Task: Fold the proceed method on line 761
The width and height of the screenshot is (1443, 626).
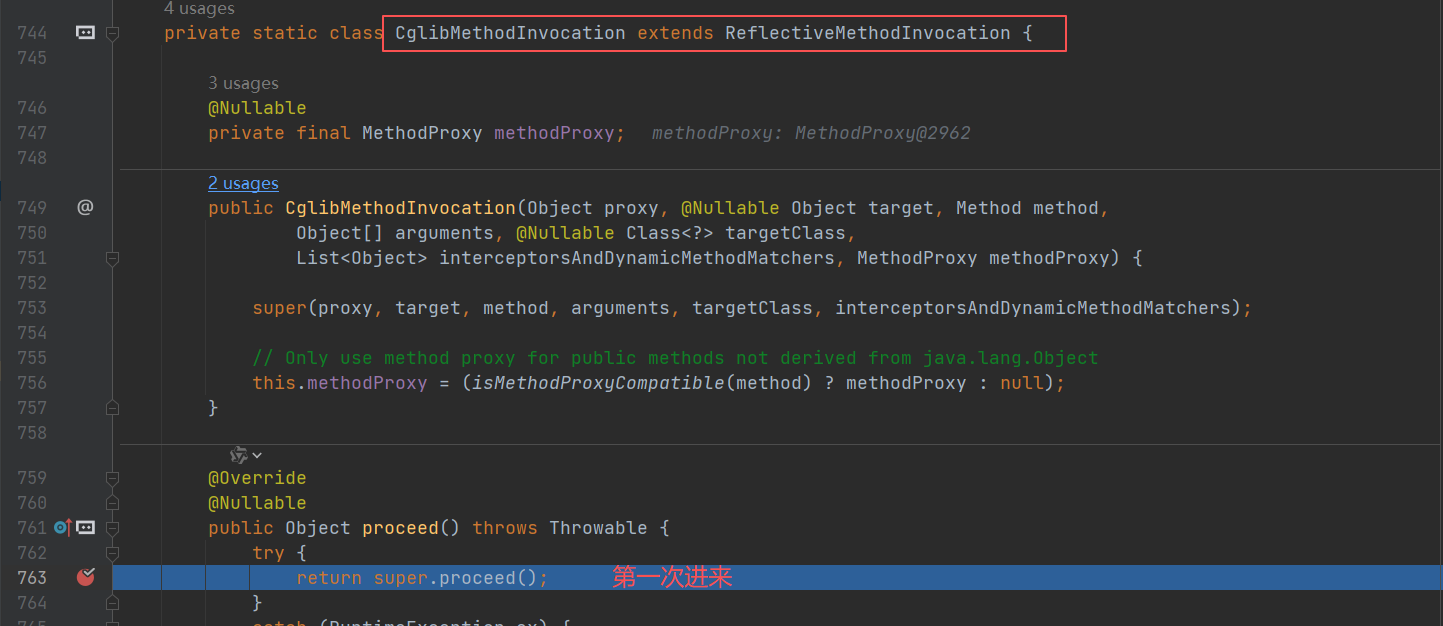Action: (x=112, y=527)
